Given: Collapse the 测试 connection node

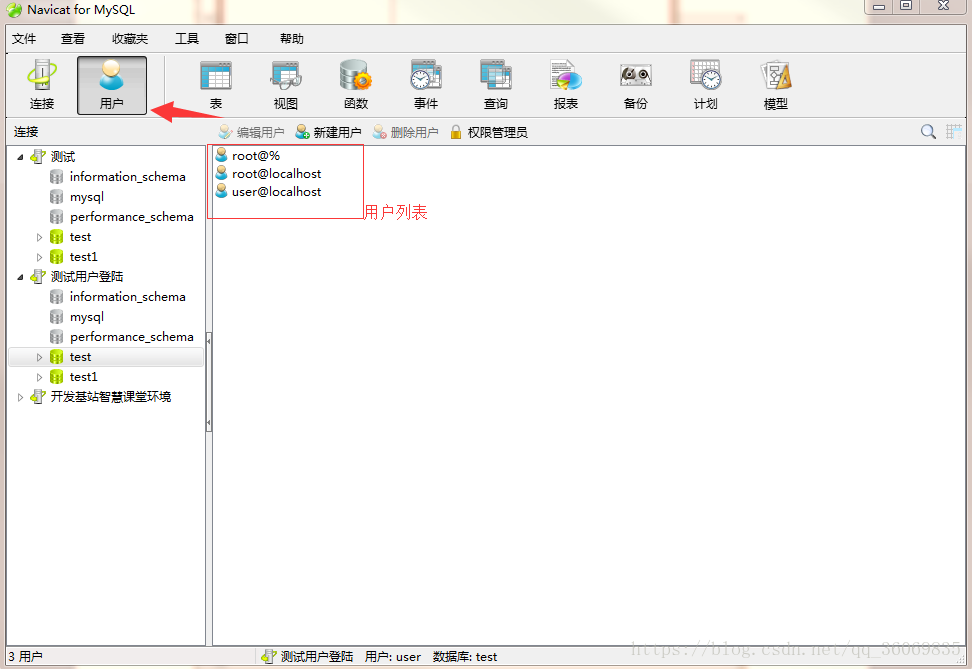Looking at the screenshot, I should pos(20,157).
